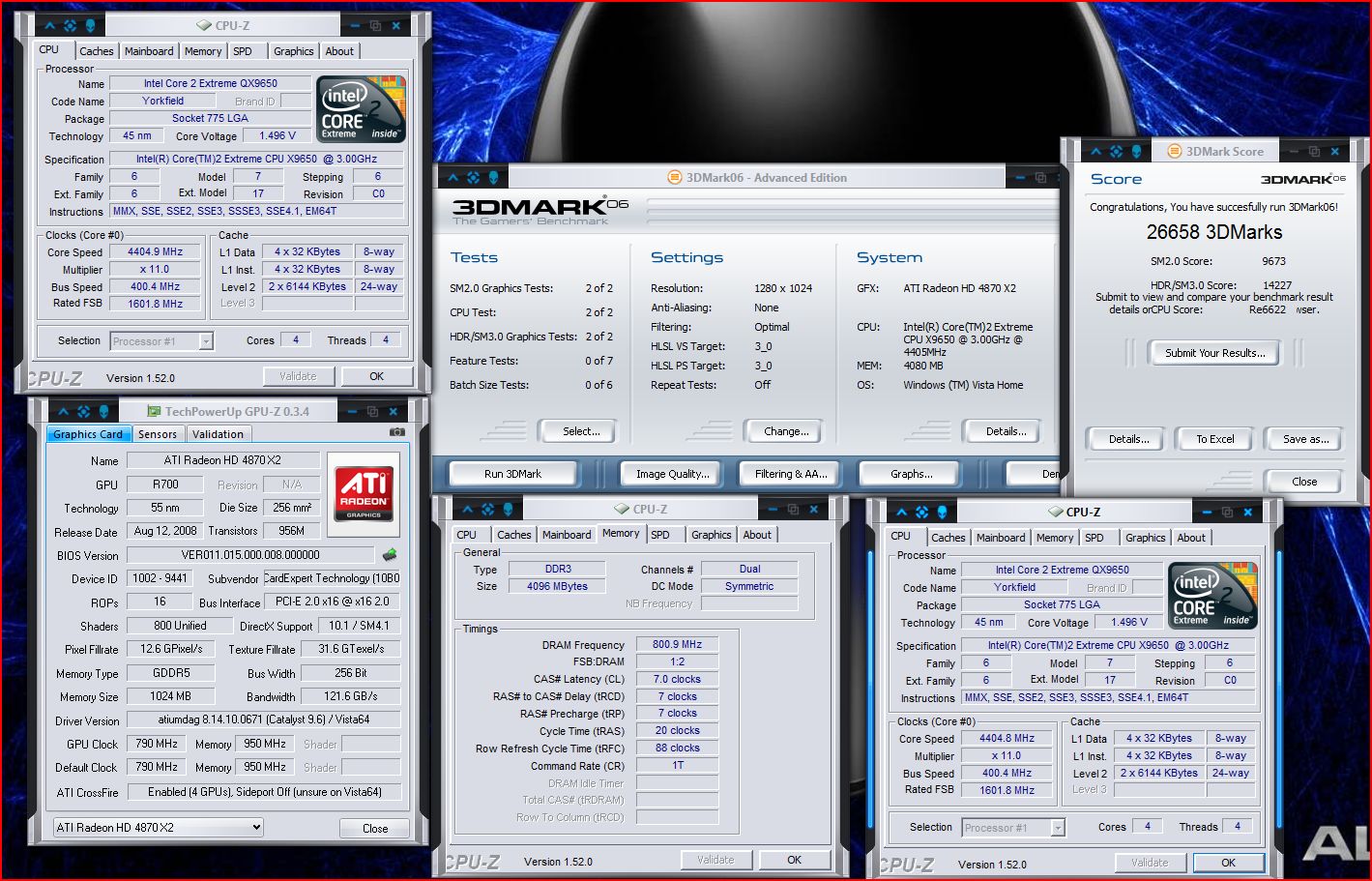Open the Validation tab in GPU-Z
The height and width of the screenshot is (881, 1372).
[x=218, y=434]
